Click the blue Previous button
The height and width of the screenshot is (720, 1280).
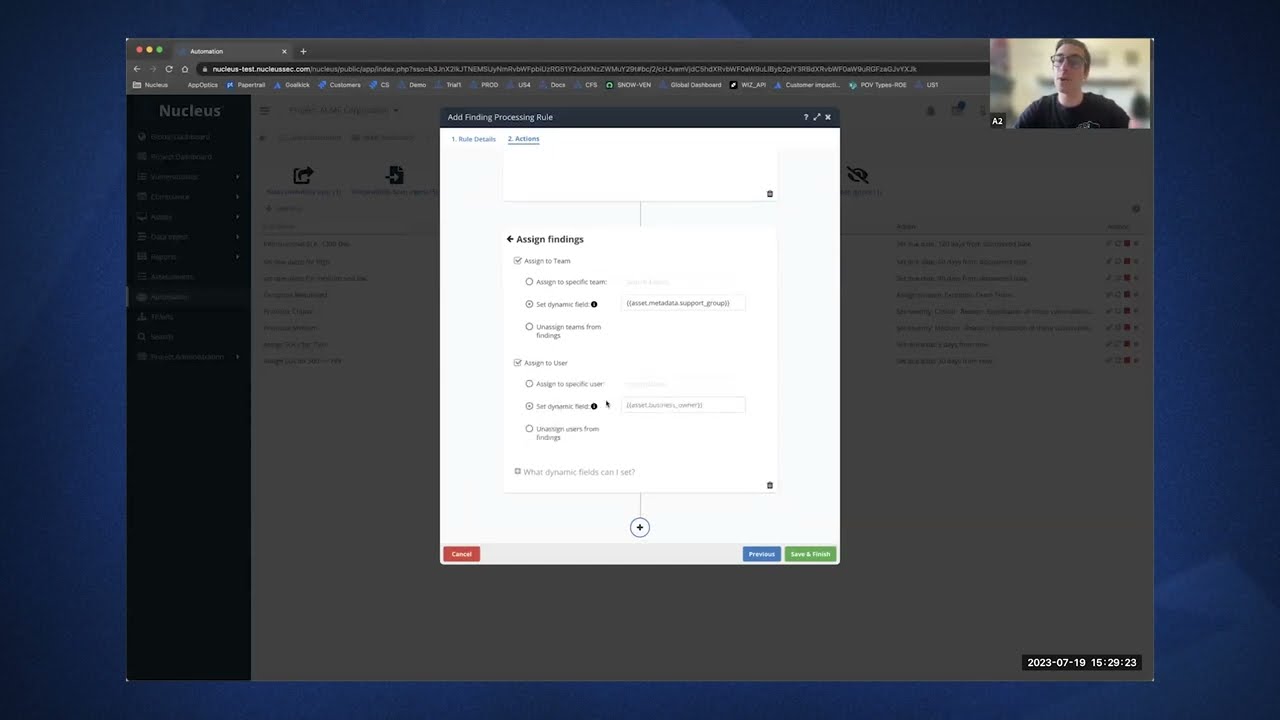[x=762, y=554]
